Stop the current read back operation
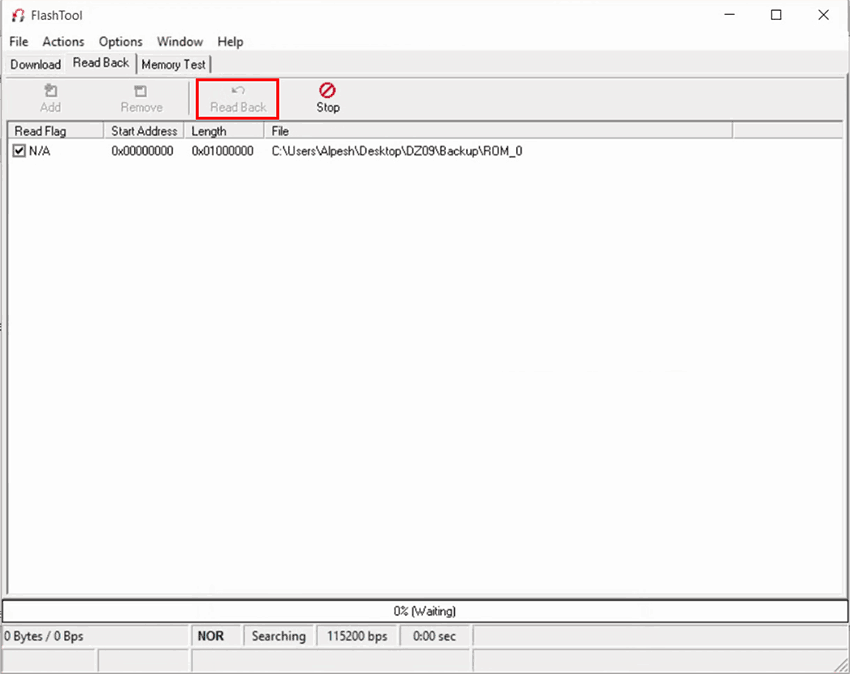 [327, 98]
